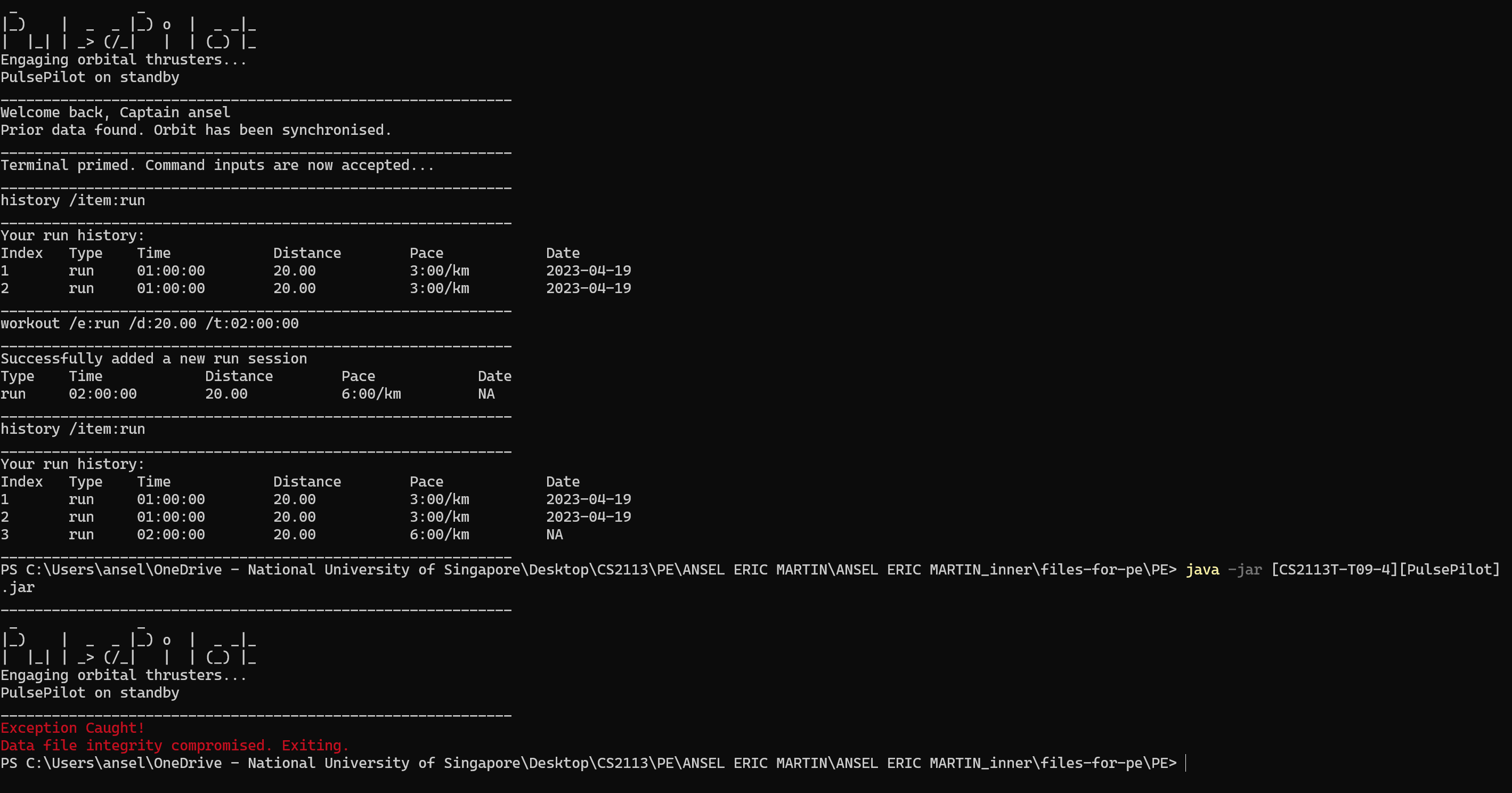This screenshot has height=793, width=1512.
Task: Click 'Welcome back, Captain ansel' text
Action: pos(115,112)
